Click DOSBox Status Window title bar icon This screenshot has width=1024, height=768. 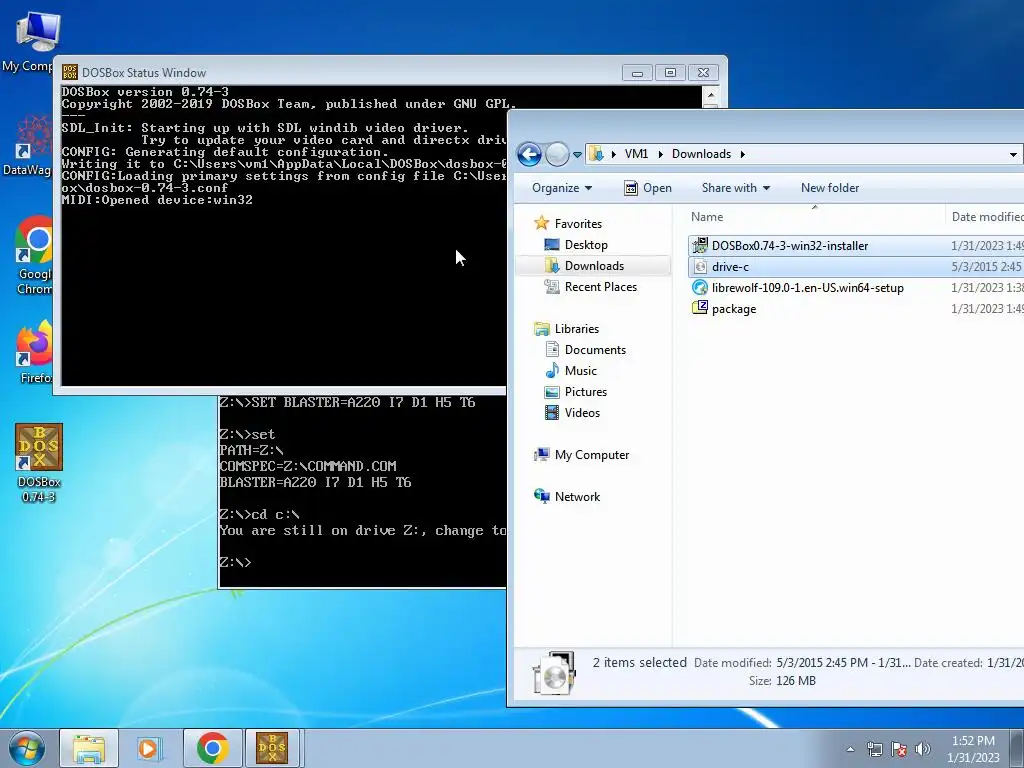click(x=70, y=72)
